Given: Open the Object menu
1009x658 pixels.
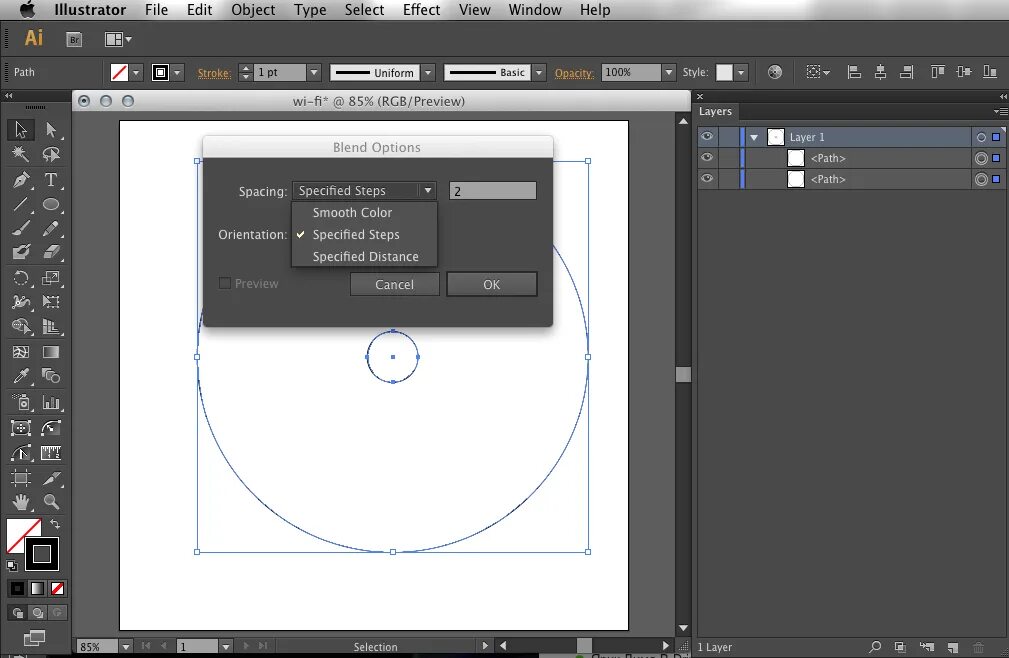Looking at the screenshot, I should (x=253, y=10).
